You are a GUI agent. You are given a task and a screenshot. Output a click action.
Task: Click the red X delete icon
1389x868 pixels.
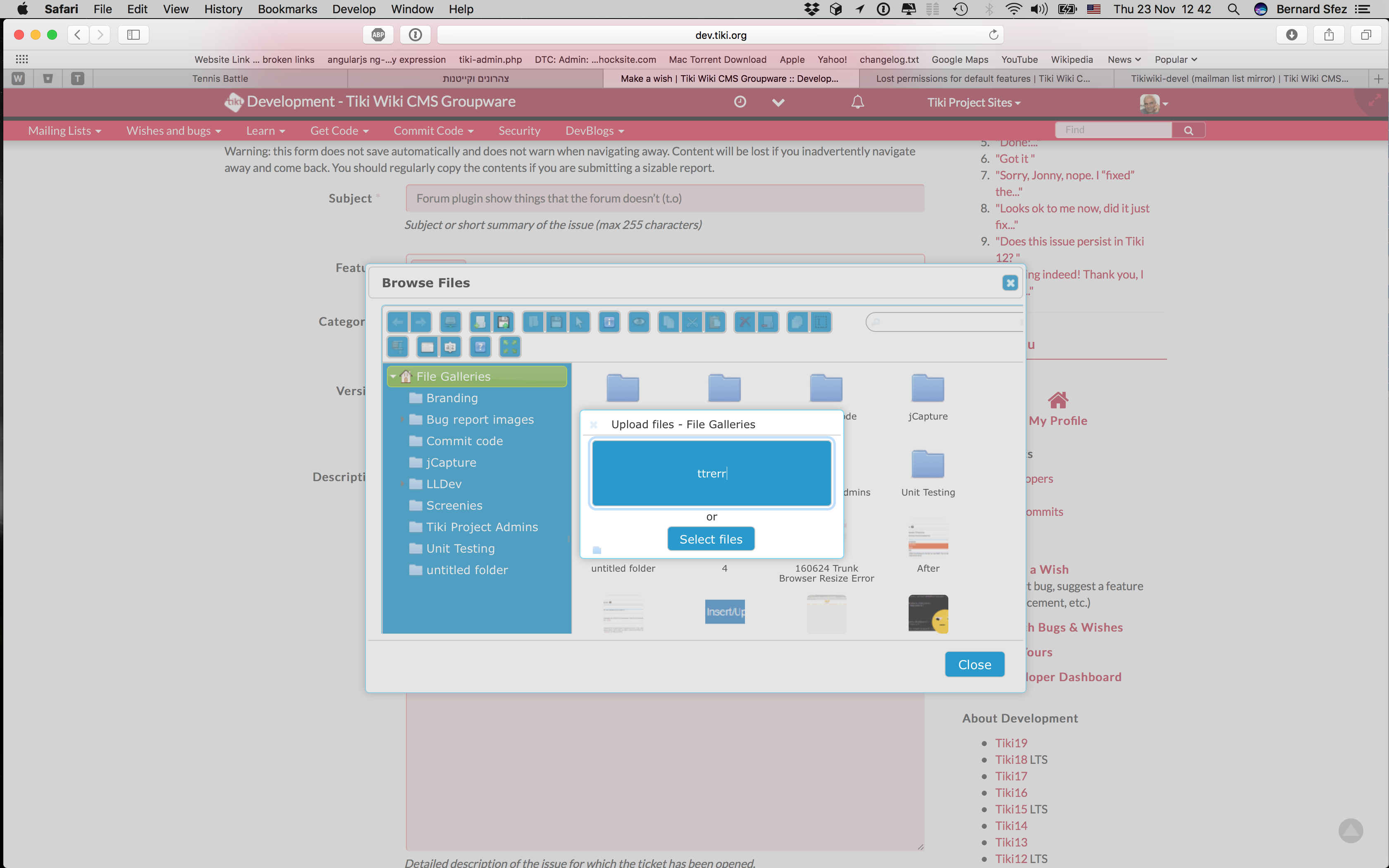(745, 322)
